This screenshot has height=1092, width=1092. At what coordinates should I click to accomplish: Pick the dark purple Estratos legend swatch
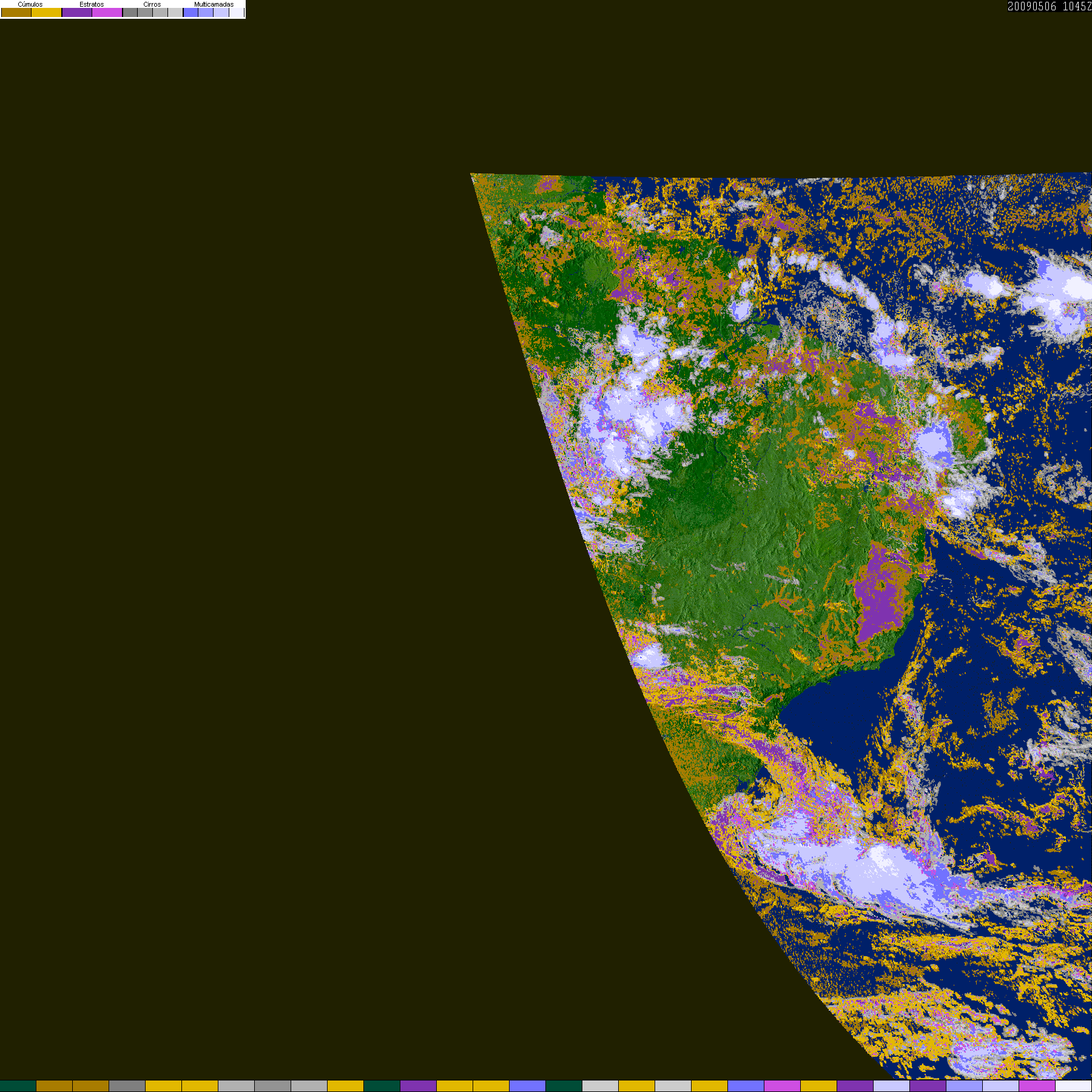pyautogui.click(x=77, y=13)
